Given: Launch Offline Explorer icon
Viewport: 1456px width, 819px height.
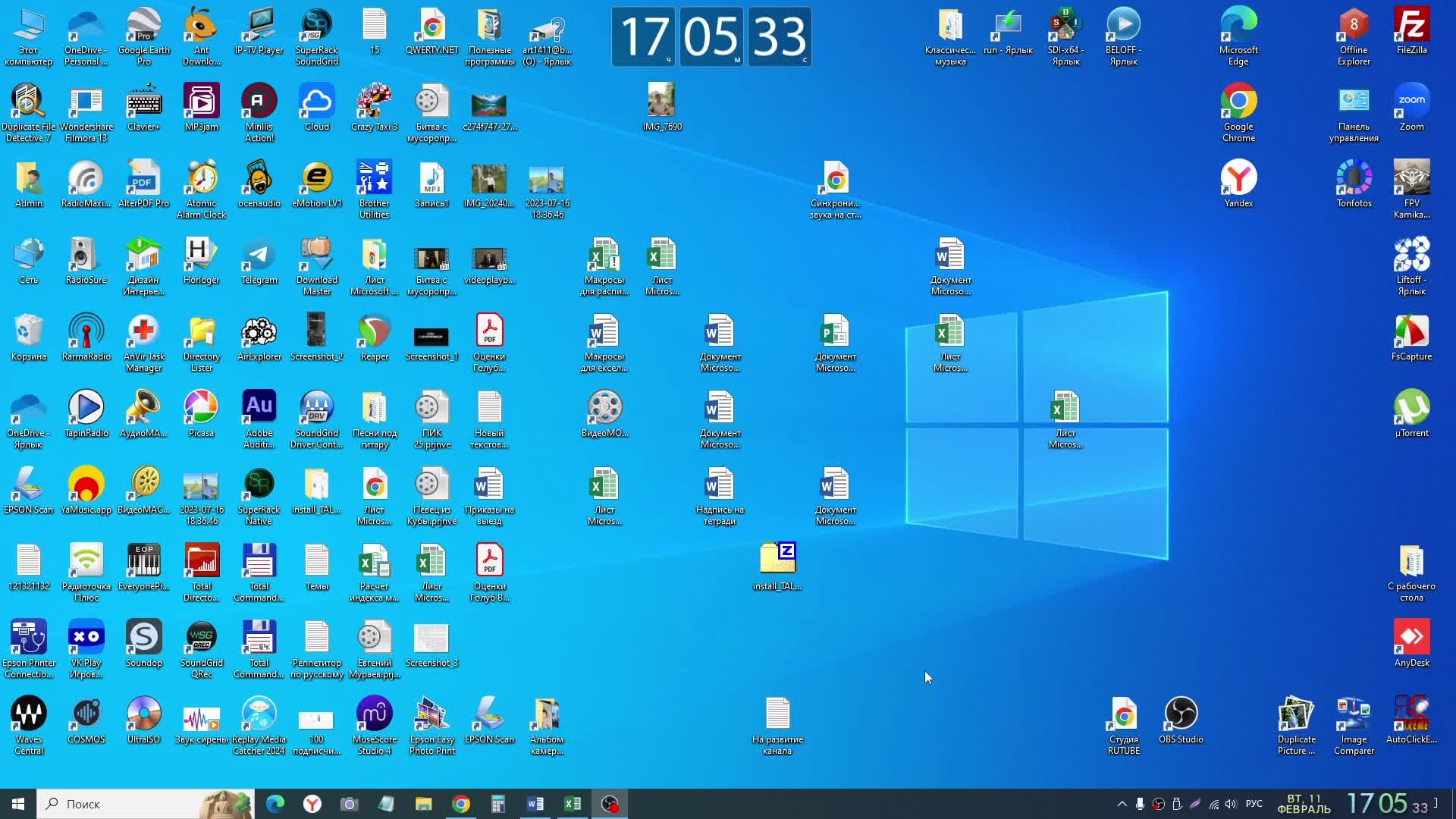Looking at the screenshot, I should pos(1354,36).
